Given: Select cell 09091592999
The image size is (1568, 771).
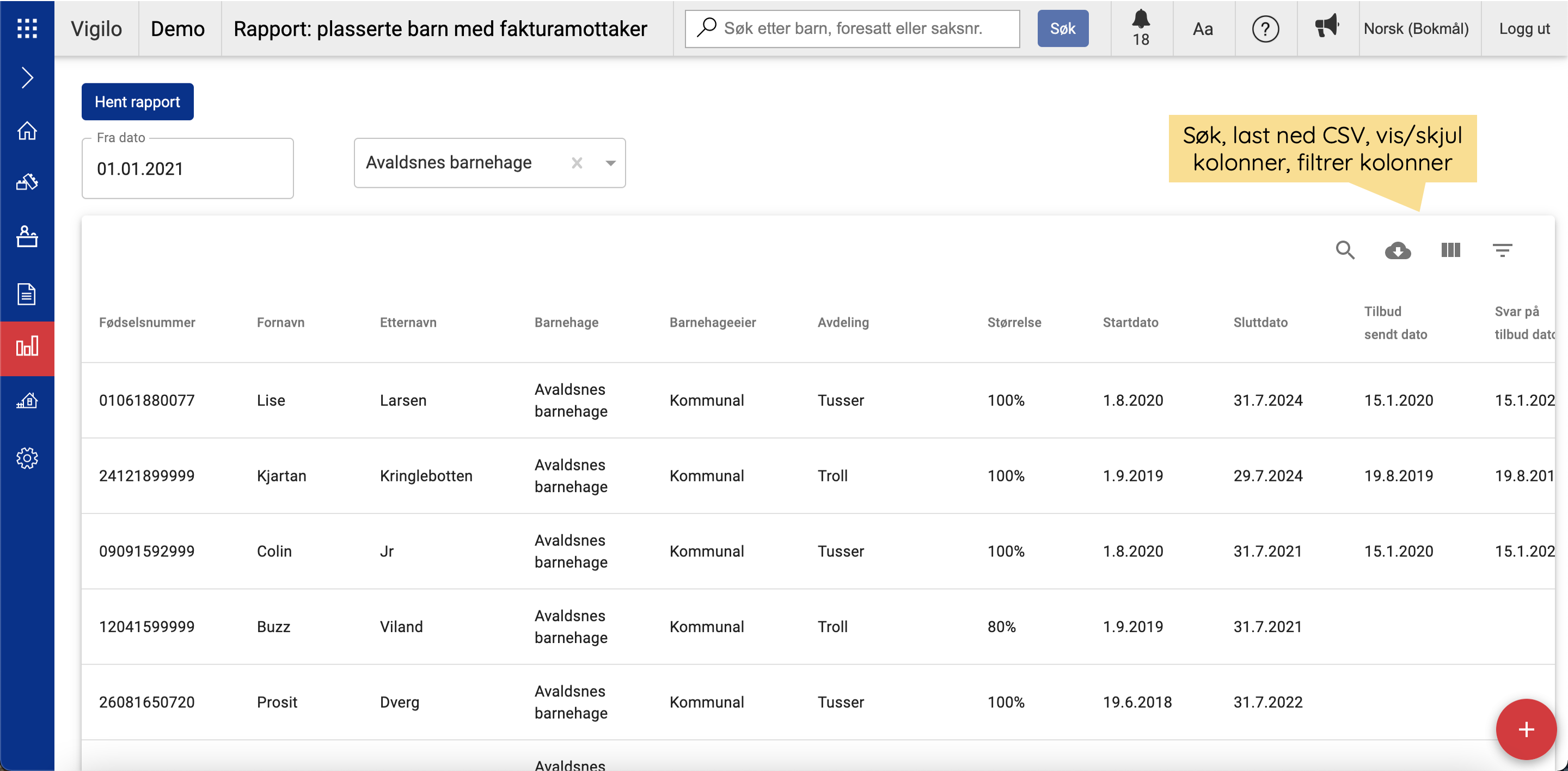Looking at the screenshot, I should point(146,552).
